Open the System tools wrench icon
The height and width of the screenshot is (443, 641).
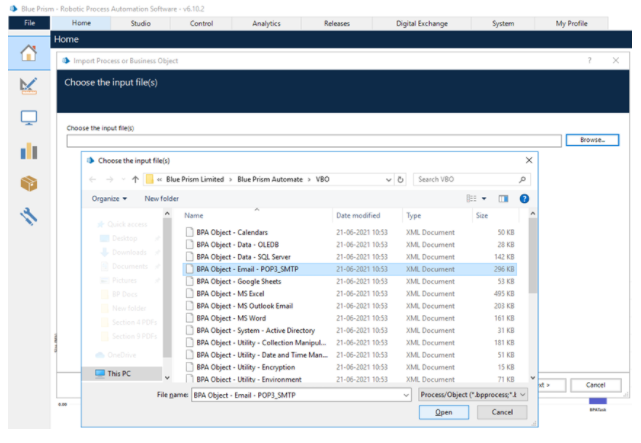[x=29, y=217]
